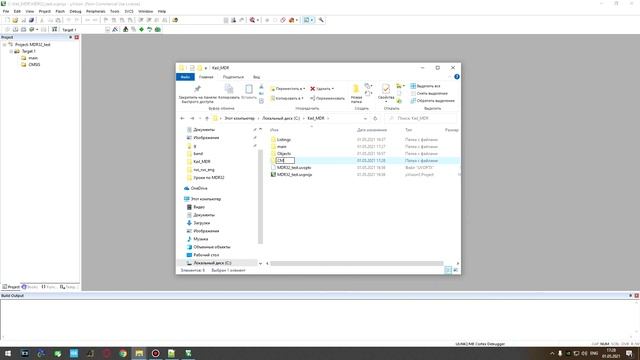Select OneDrive in Explorer navigation pane
This screenshot has width=640, height=360.
point(199,188)
